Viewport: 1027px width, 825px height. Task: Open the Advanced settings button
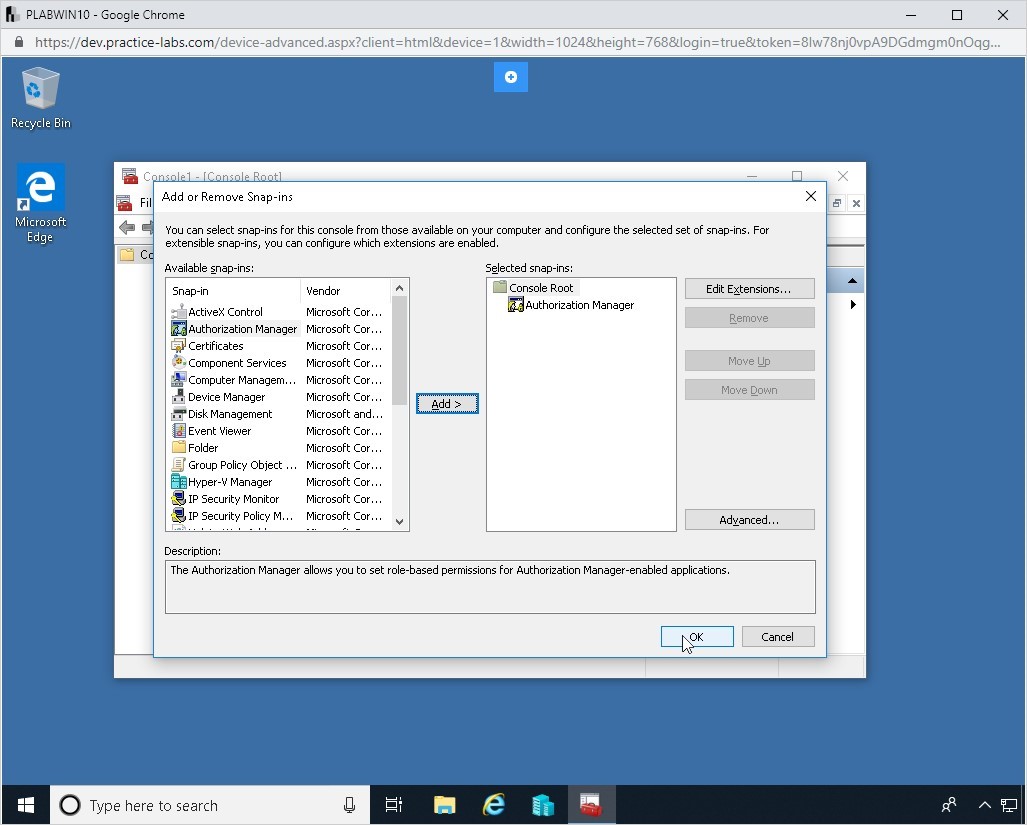tap(749, 520)
